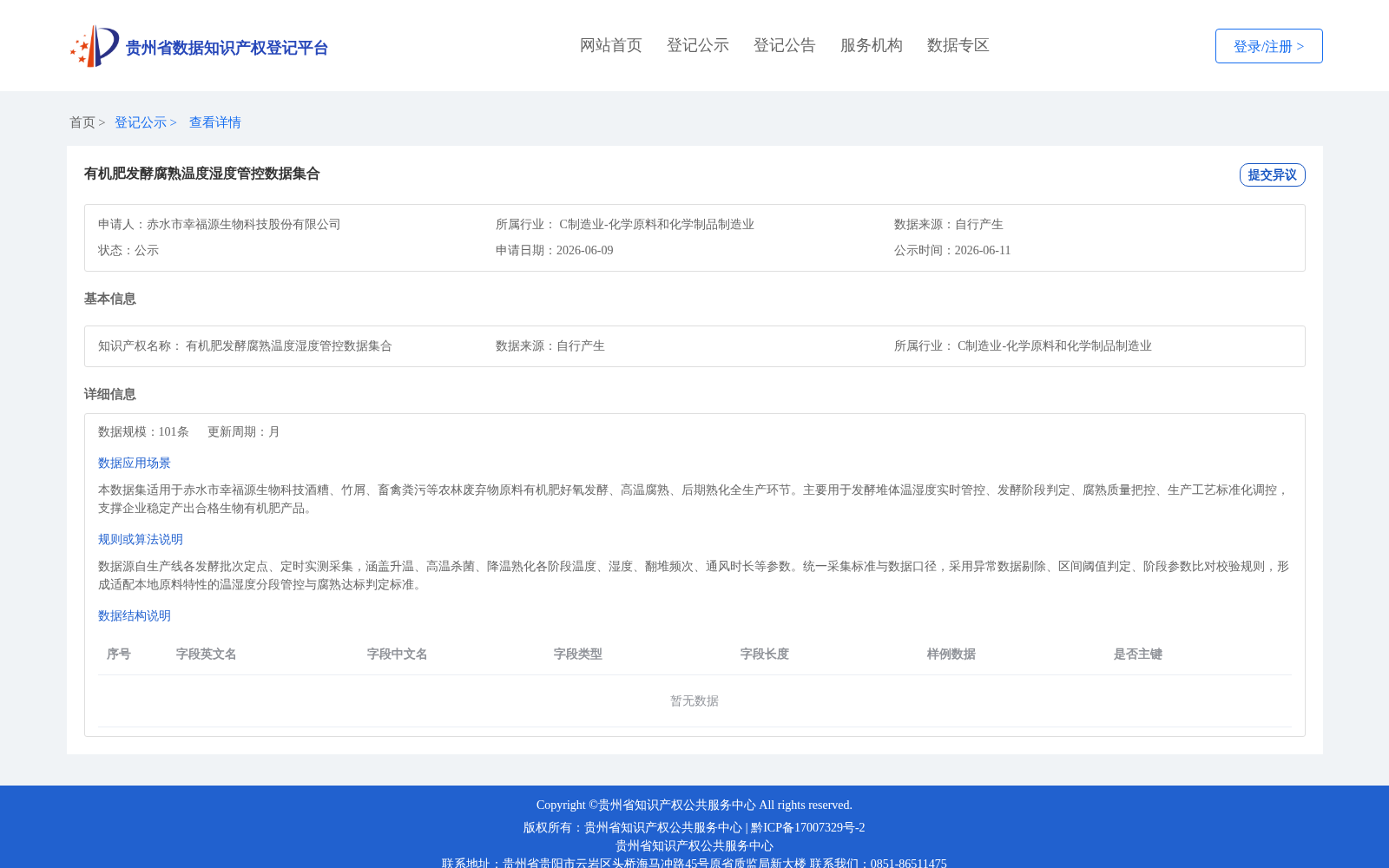Image resolution: width=1389 pixels, height=868 pixels.
Task: Click the 数据结构说明 heading
Action: (135, 615)
